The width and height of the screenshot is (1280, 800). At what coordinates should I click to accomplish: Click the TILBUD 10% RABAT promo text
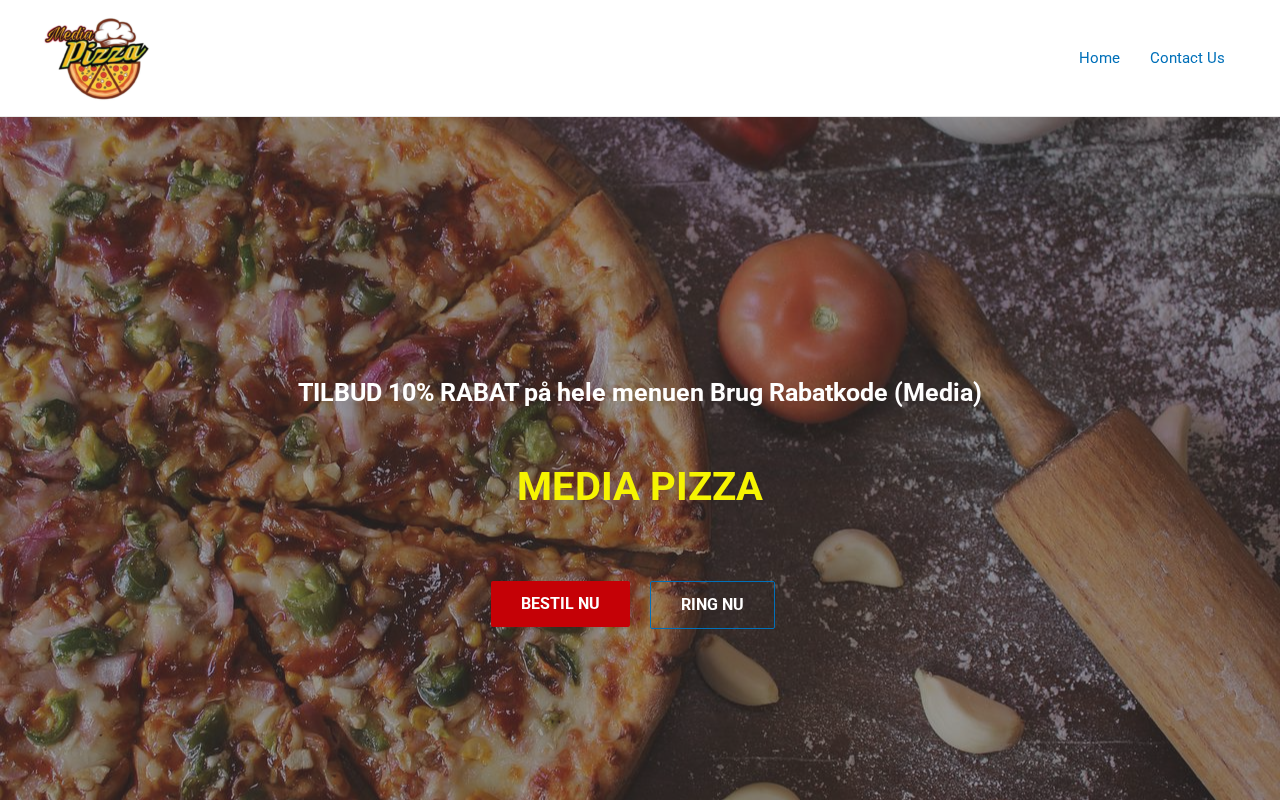[x=640, y=392]
